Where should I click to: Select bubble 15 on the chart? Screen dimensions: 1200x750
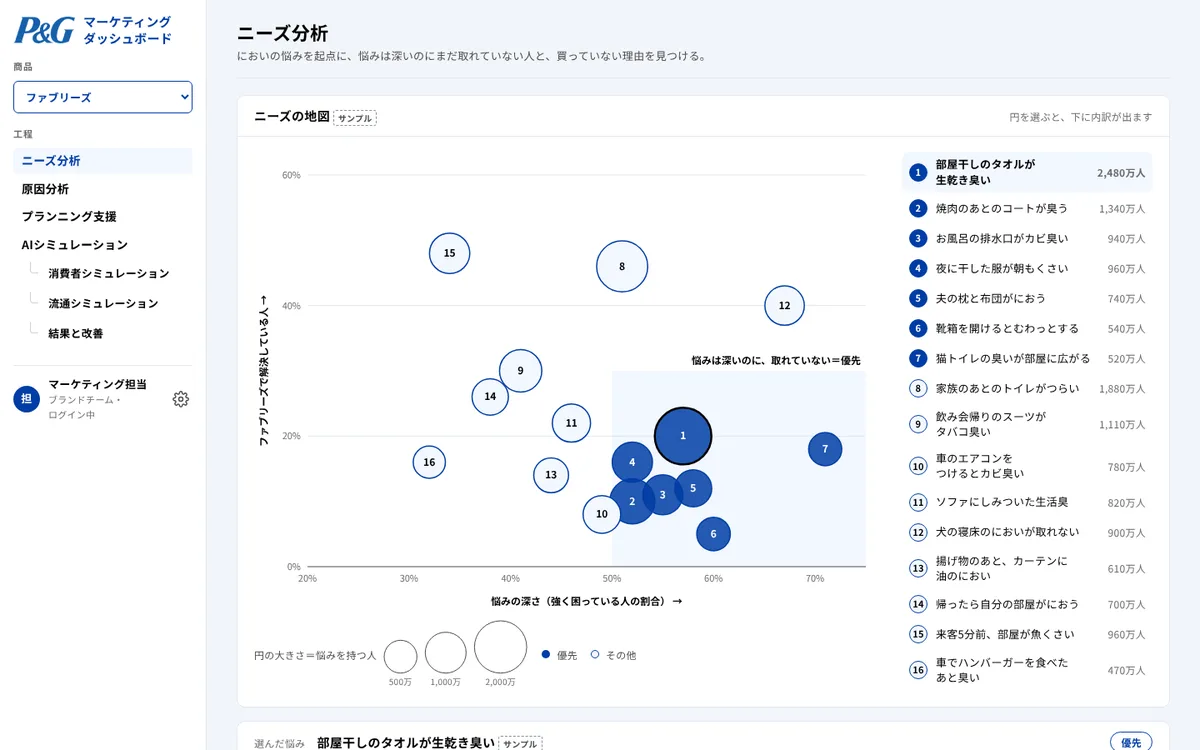449,253
